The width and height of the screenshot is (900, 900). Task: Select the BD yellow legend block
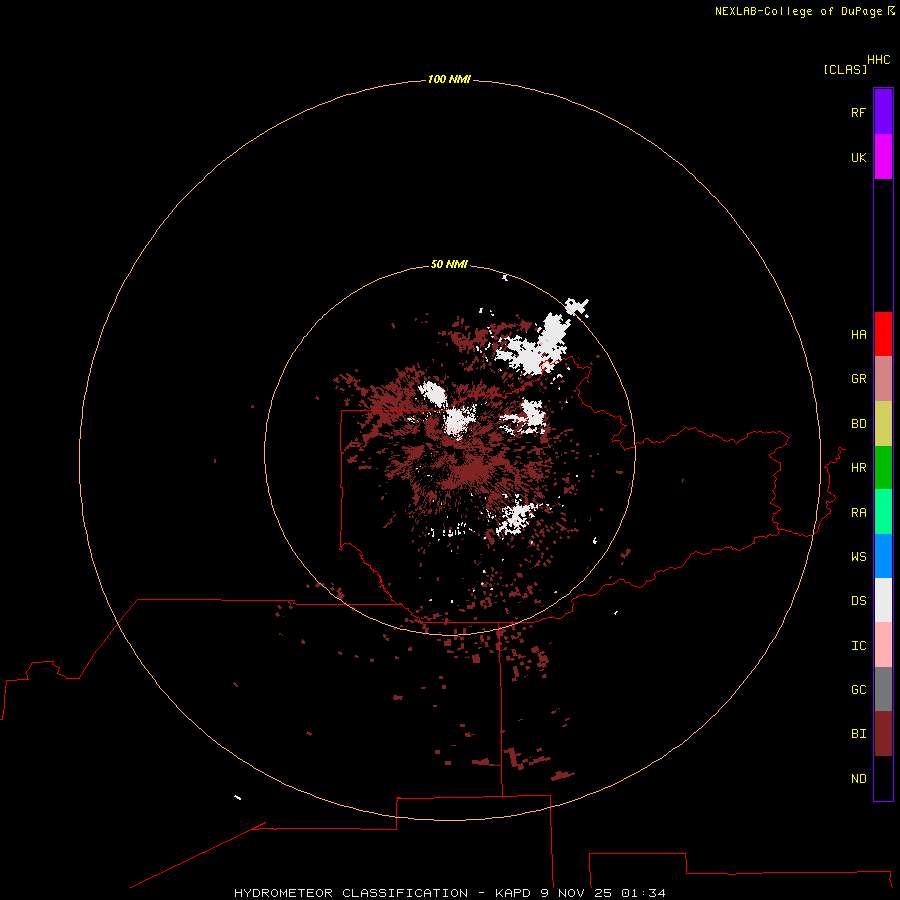[x=883, y=423]
